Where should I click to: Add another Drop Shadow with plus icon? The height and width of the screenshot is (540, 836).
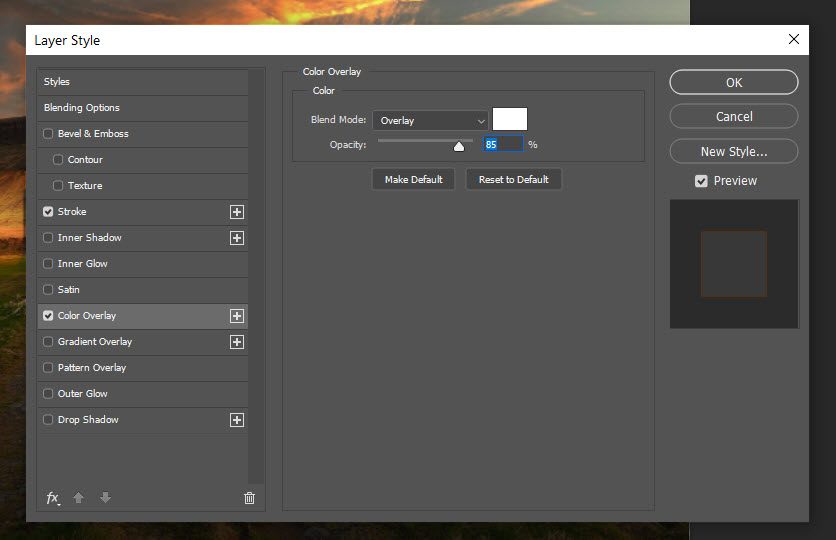point(237,420)
